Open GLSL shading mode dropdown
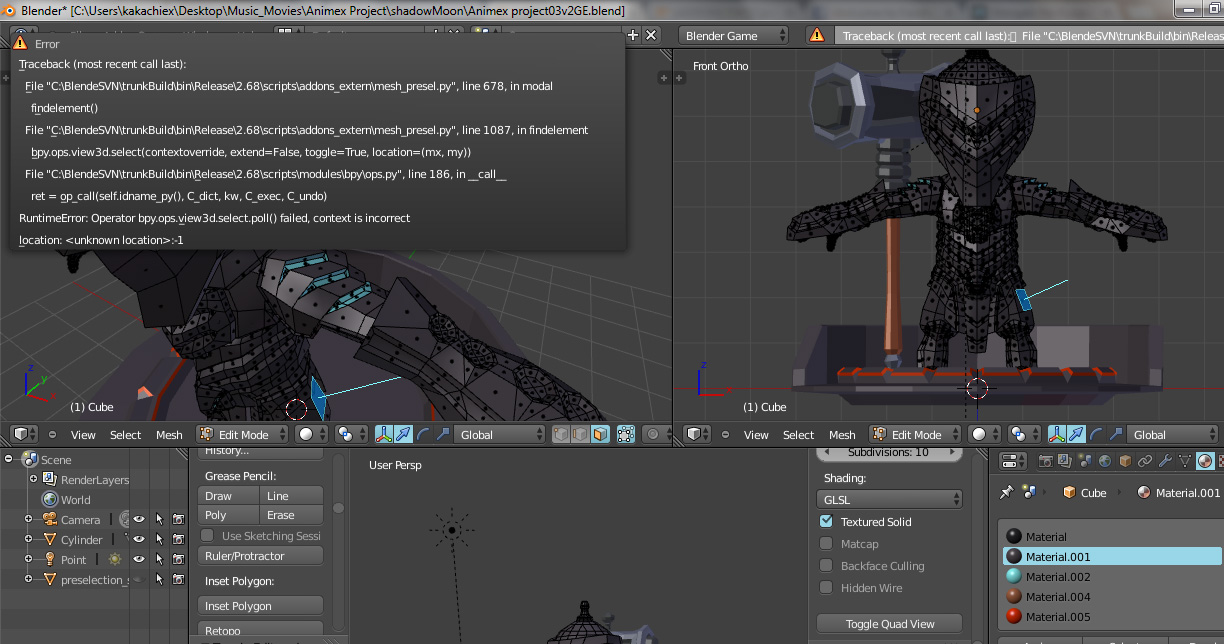The height and width of the screenshot is (644, 1224). (890, 498)
